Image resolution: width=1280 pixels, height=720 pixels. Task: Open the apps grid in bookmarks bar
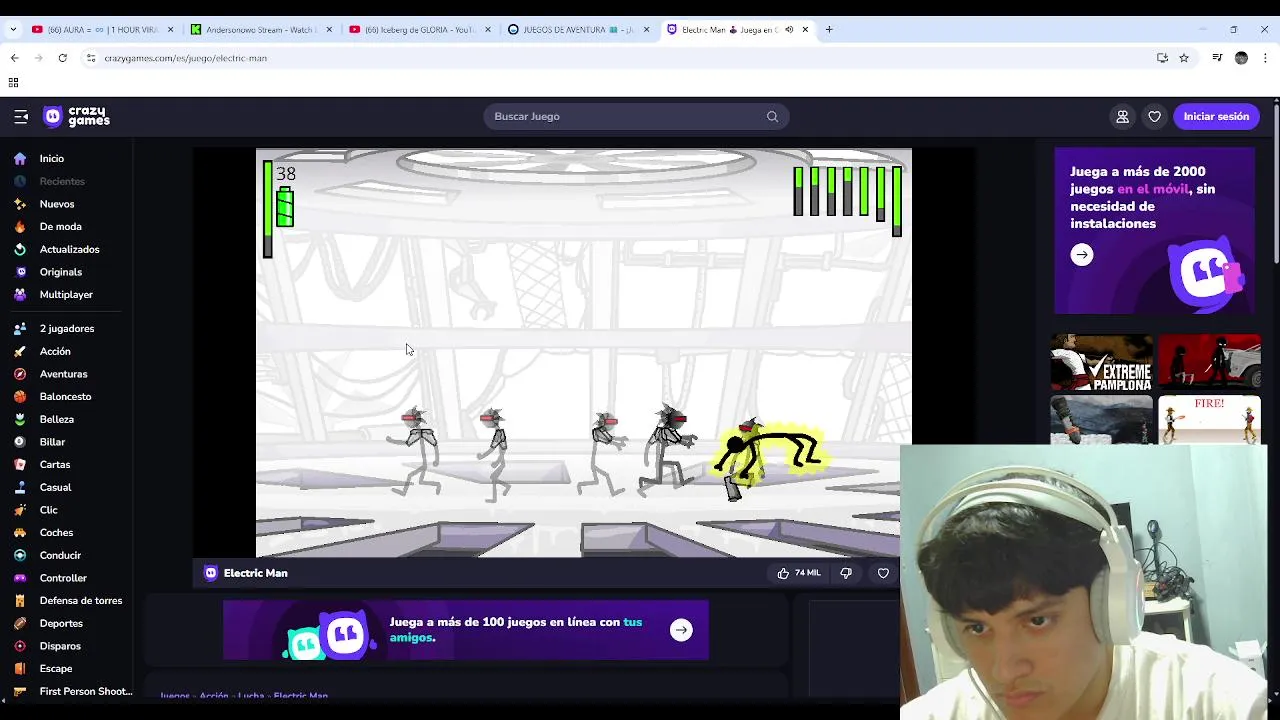[14, 83]
